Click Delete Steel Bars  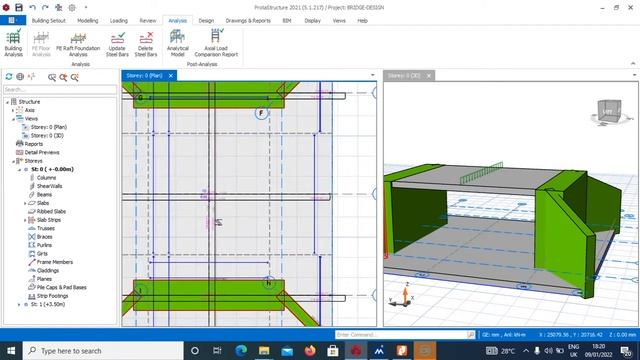(x=146, y=43)
